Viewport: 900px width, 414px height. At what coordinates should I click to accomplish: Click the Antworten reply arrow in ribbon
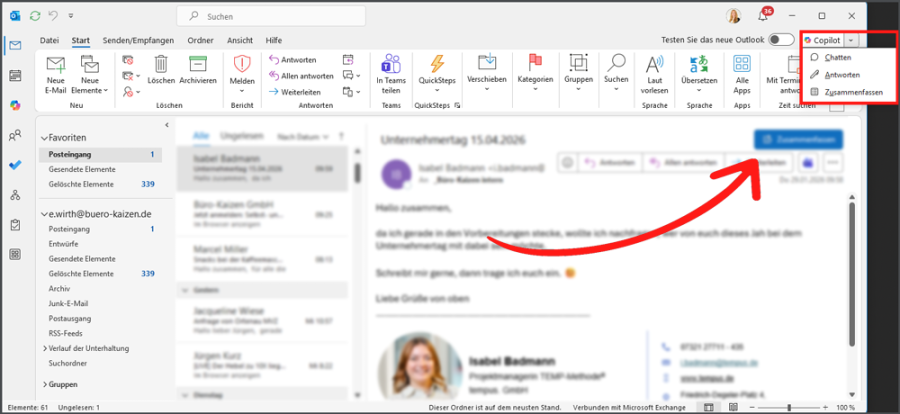pyautogui.click(x=274, y=60)
